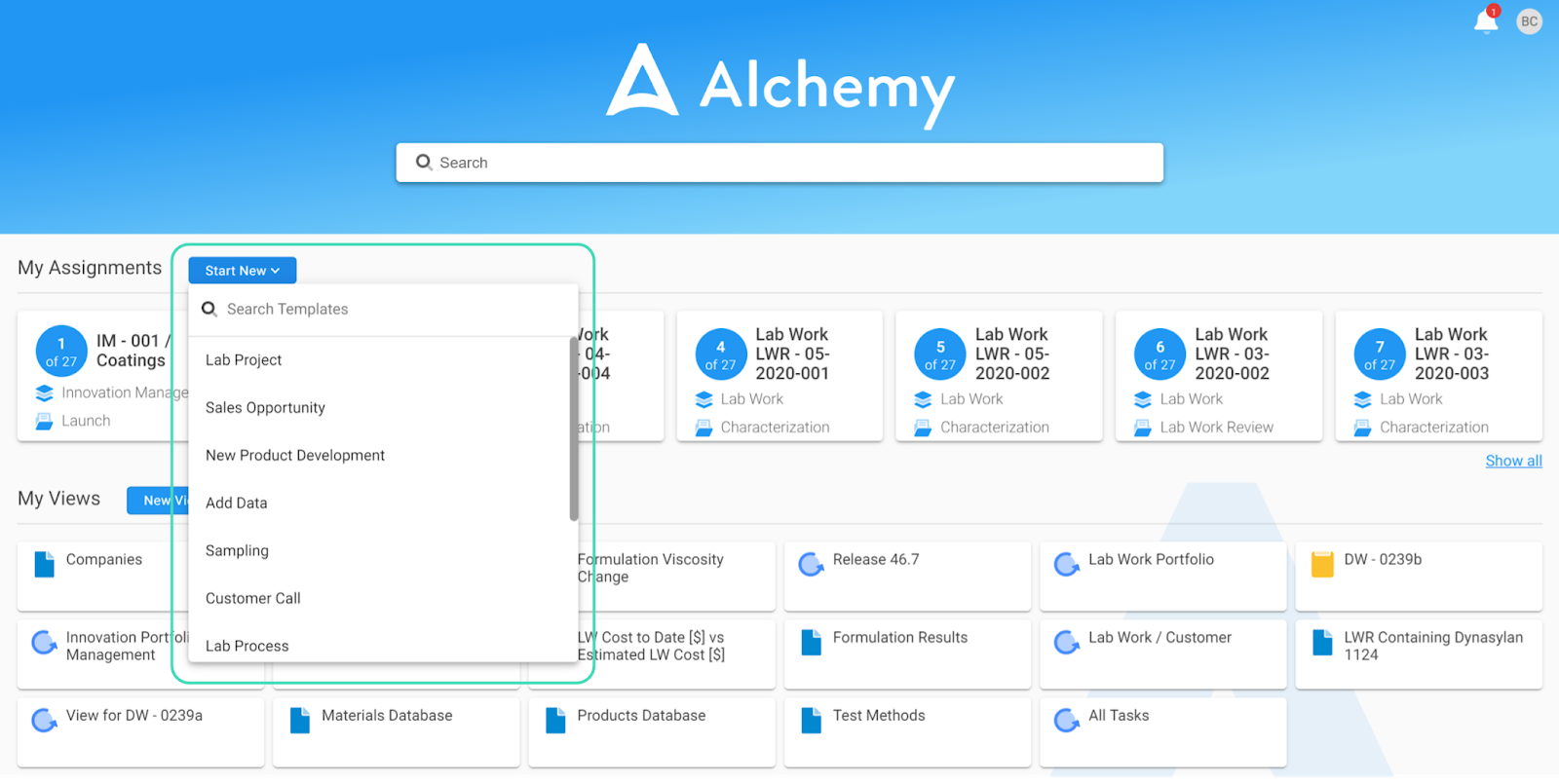Open the notifications bell icon
Screen dimensions: 1559x784
pos(1486,21)
